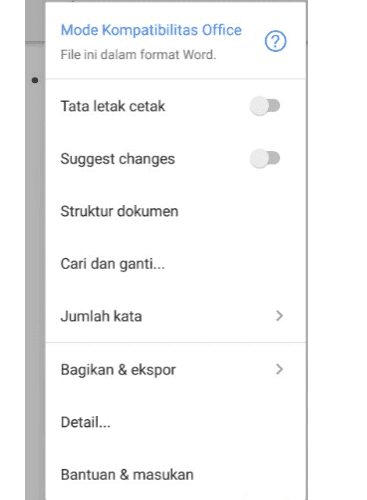Open the Jumlah kata entry

[x=176, y=316]
